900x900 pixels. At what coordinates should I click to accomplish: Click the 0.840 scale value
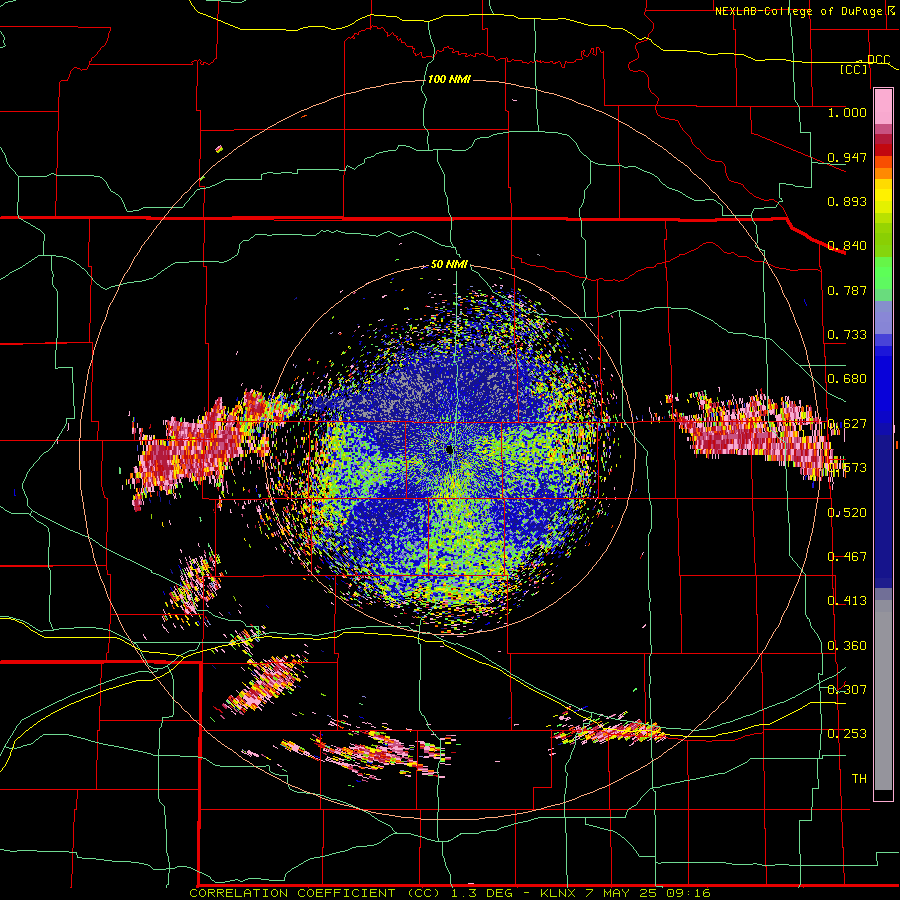[847, 246]
